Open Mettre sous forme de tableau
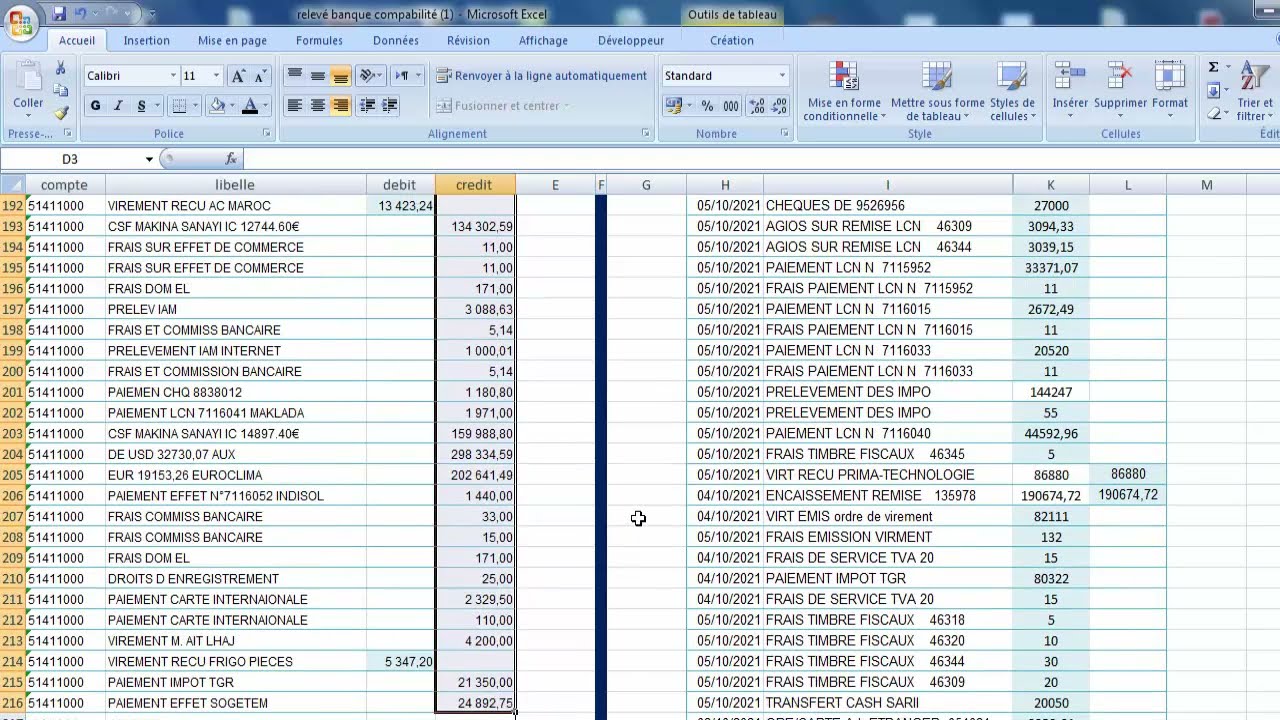Viewport: 1280px width, 720px height. [937, 91]
